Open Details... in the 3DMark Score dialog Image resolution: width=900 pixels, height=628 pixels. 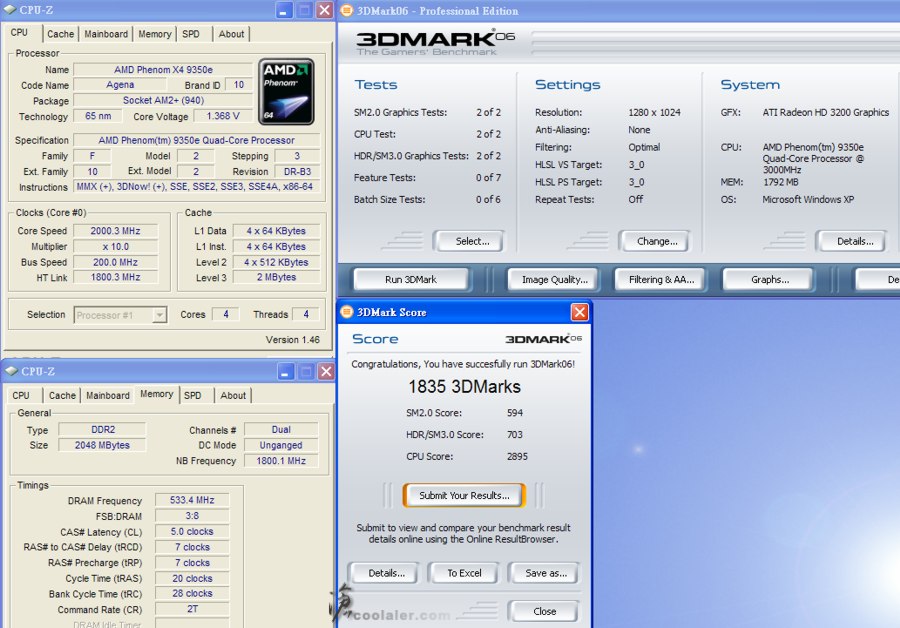(x=386, y=573)
